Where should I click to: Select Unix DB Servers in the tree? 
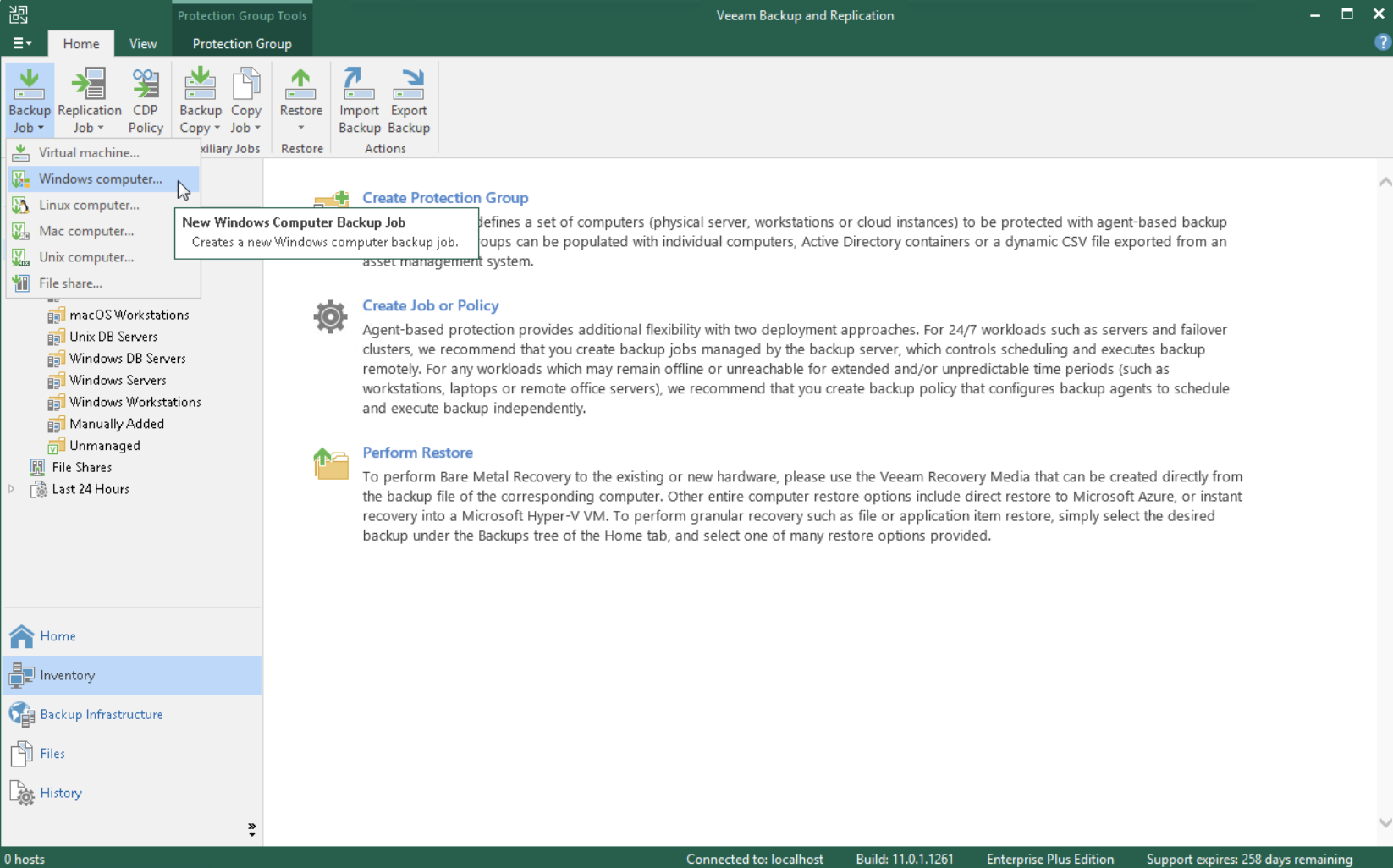pos(113,337)
